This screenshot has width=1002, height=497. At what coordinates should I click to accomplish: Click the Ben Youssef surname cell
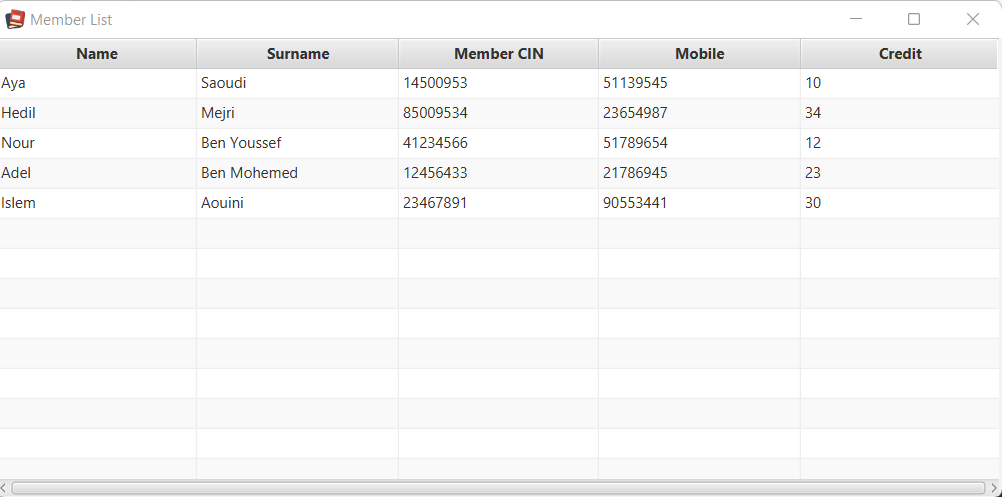click(298, 143)
